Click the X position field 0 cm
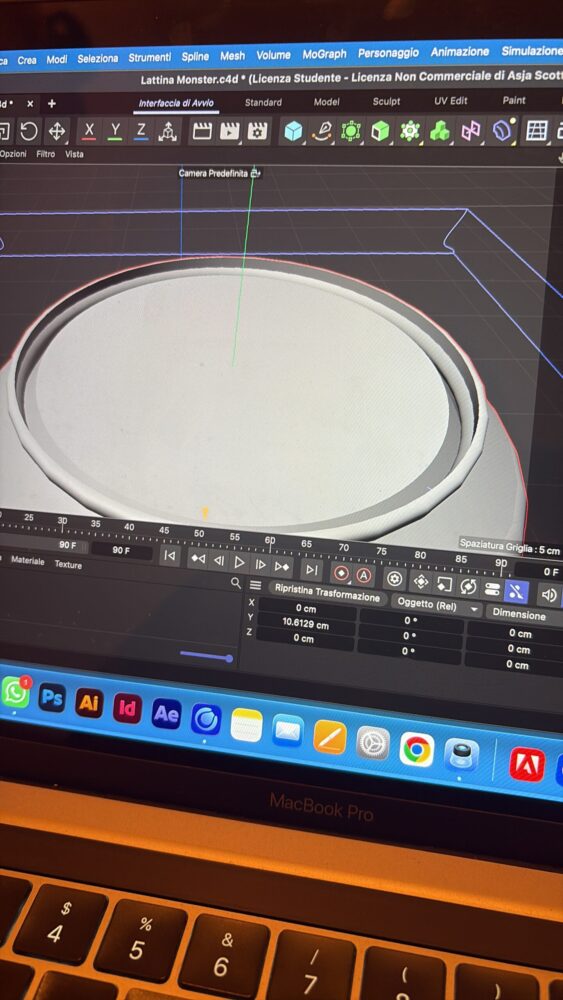 [x=306, y=608]
